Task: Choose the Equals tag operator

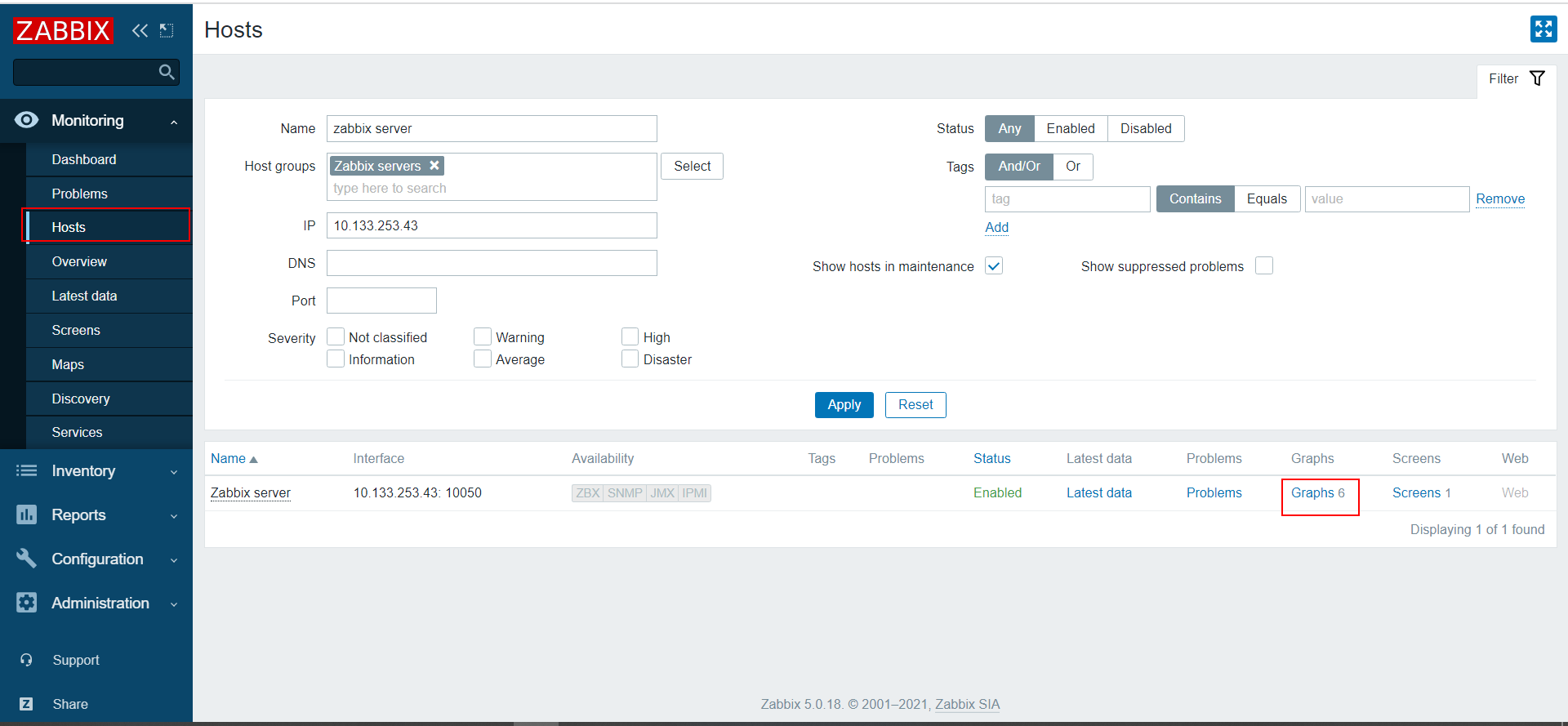Action: 1267,199
